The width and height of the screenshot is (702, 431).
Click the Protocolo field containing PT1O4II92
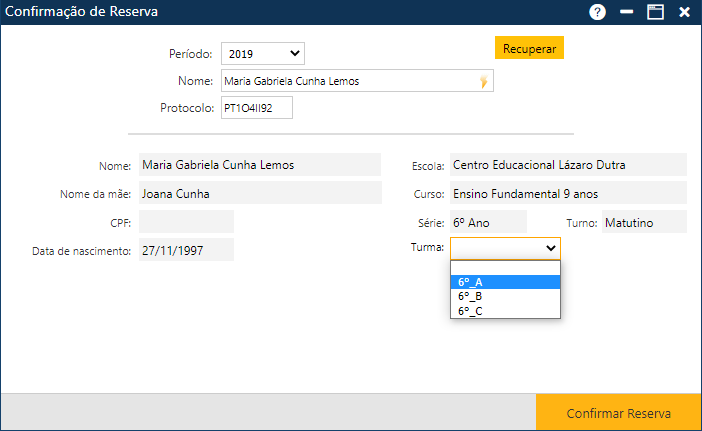coord(256,107)
